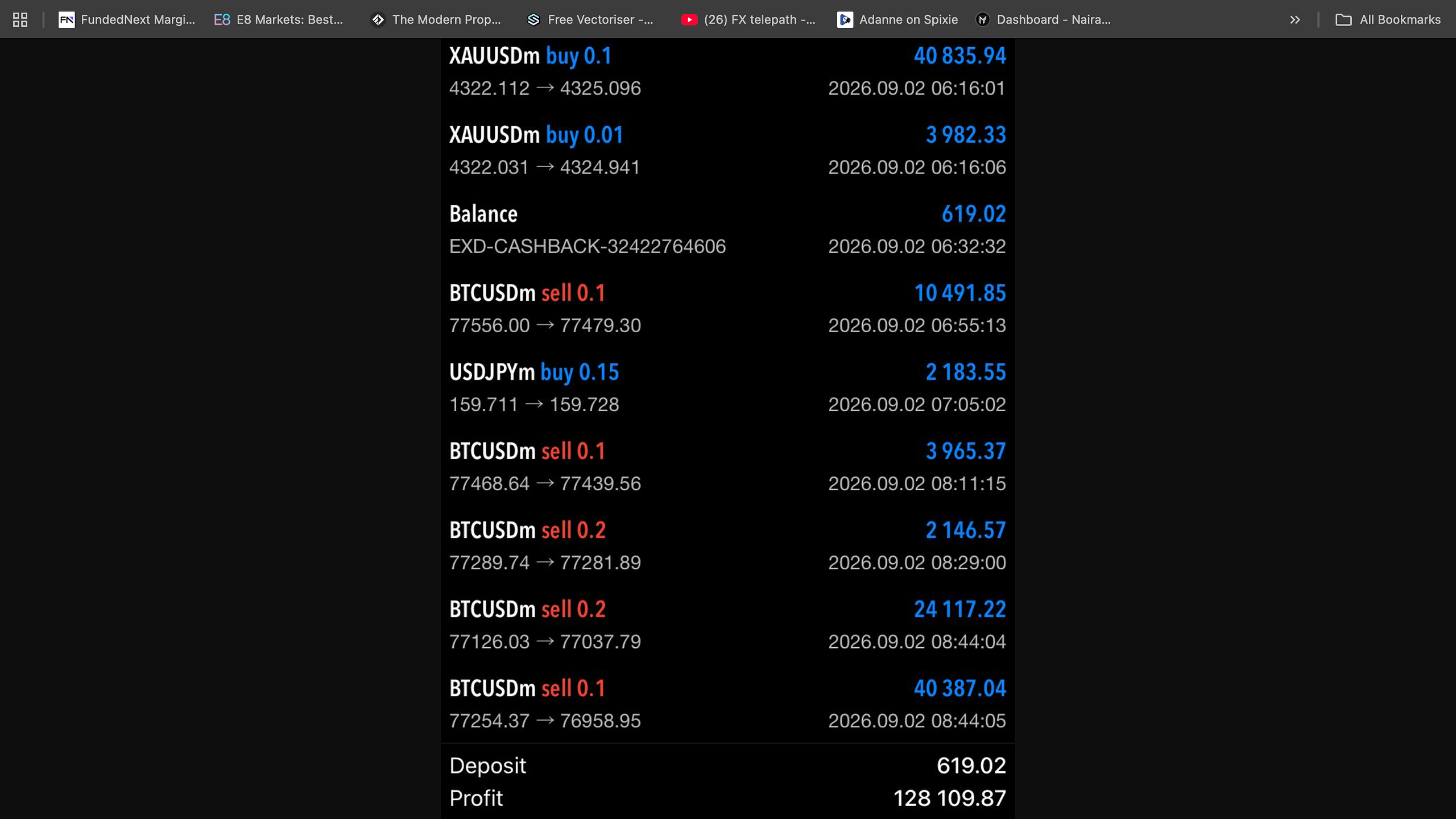
Task: Open the Free Vectoriser bookmark
Action: tap(590, 19)
